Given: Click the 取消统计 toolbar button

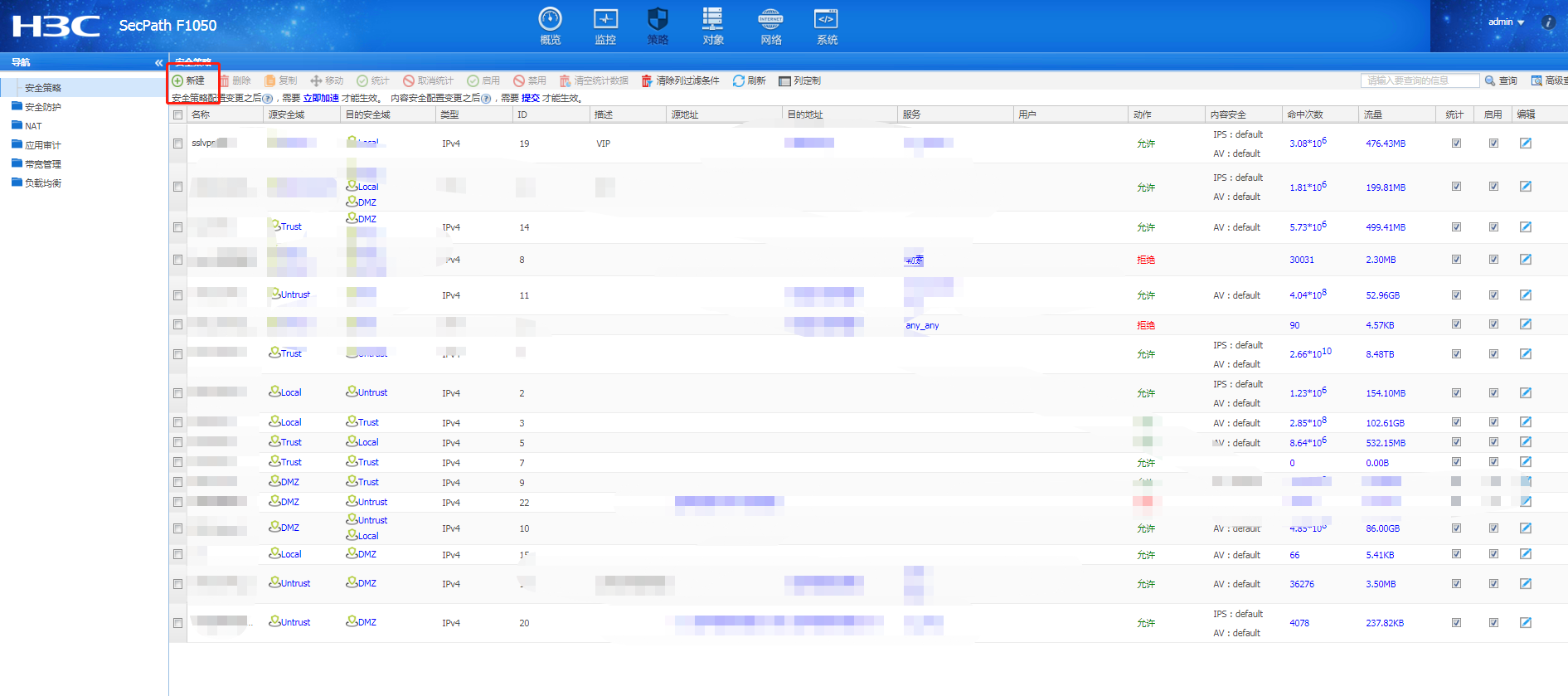Looking at the screenshot, I should [x=428, y=80].
